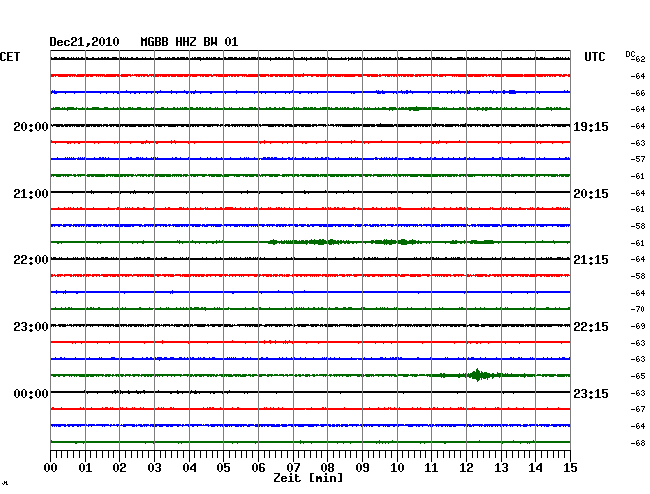This screenshot has width=650, height=494.
Task: Click the "DC" column header
Action: pos(630,54)
